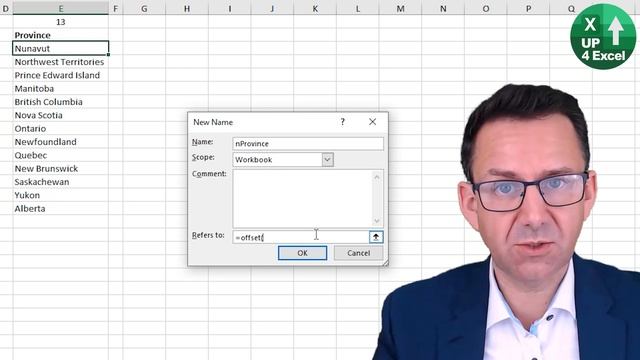The width and height of the screenshot is (640, 360).
Task: Select the cell containing 13
Action: (x=60, y=22)
